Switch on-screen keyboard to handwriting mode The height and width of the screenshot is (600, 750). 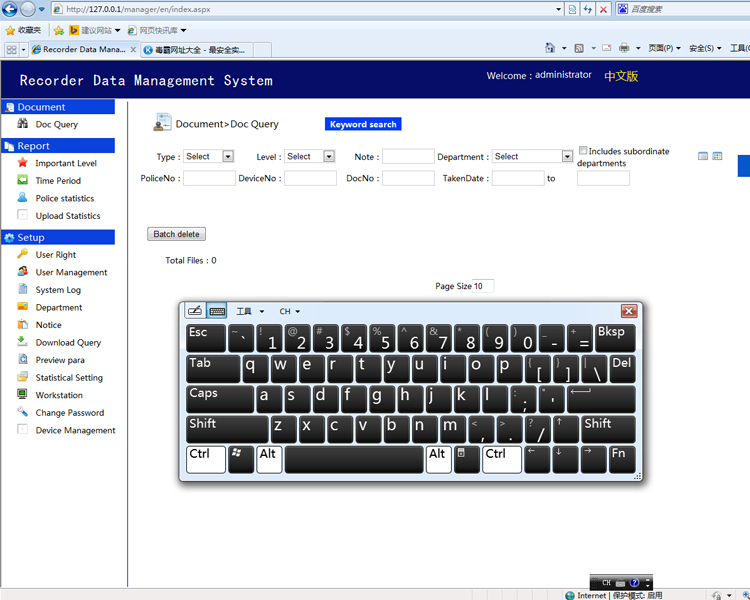(194, 311)
